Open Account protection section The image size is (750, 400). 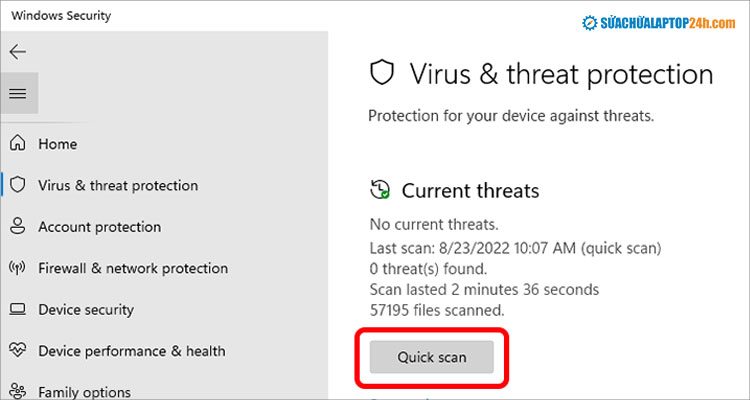pos(99,227)
